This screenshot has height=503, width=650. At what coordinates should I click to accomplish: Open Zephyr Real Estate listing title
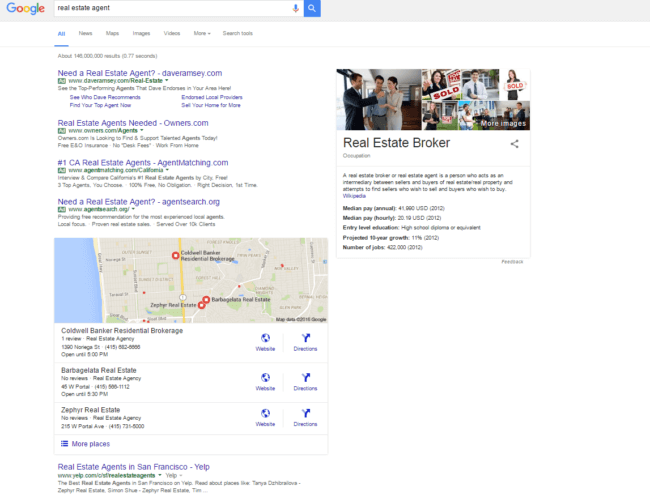[x=90, y=410]
